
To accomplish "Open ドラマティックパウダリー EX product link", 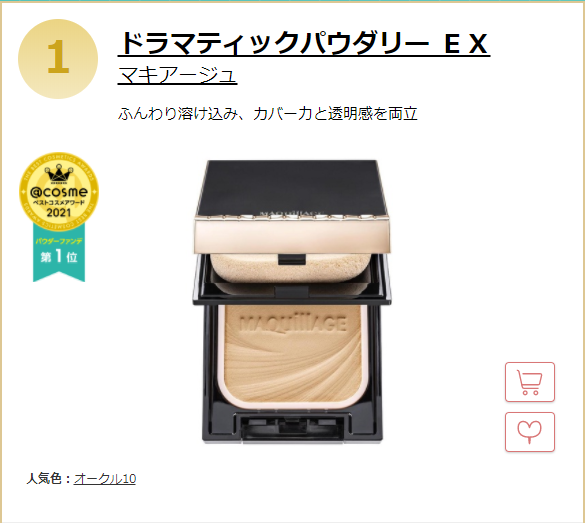I will coord(304,44).
